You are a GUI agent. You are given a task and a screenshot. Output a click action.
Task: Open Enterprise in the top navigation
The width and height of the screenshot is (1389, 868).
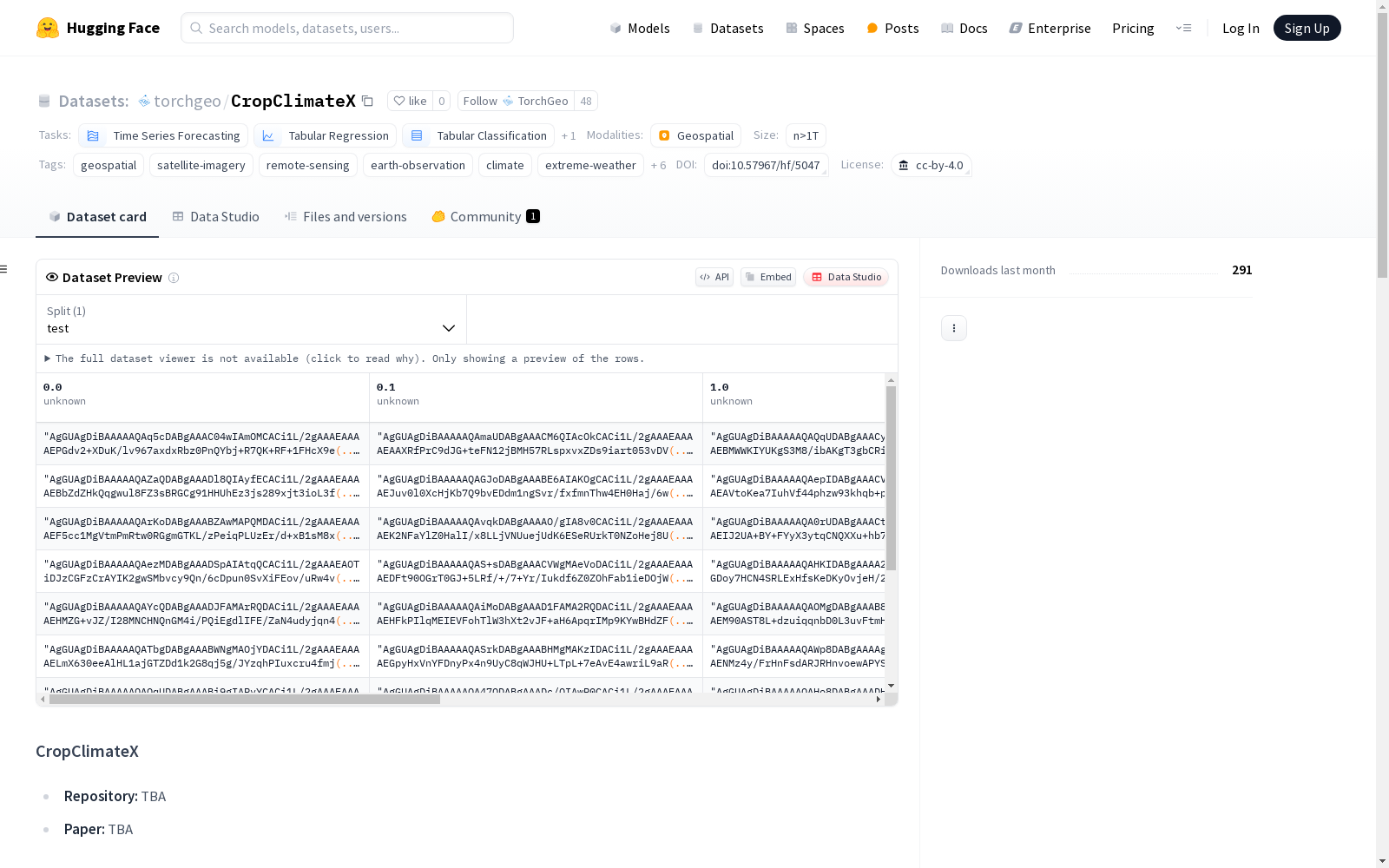coord(1050,28)
